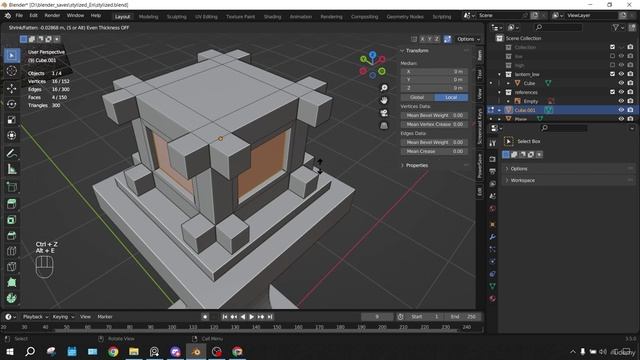Collapse references collection tree
This screenshot has width=640, height=360.
click(500, 92)
